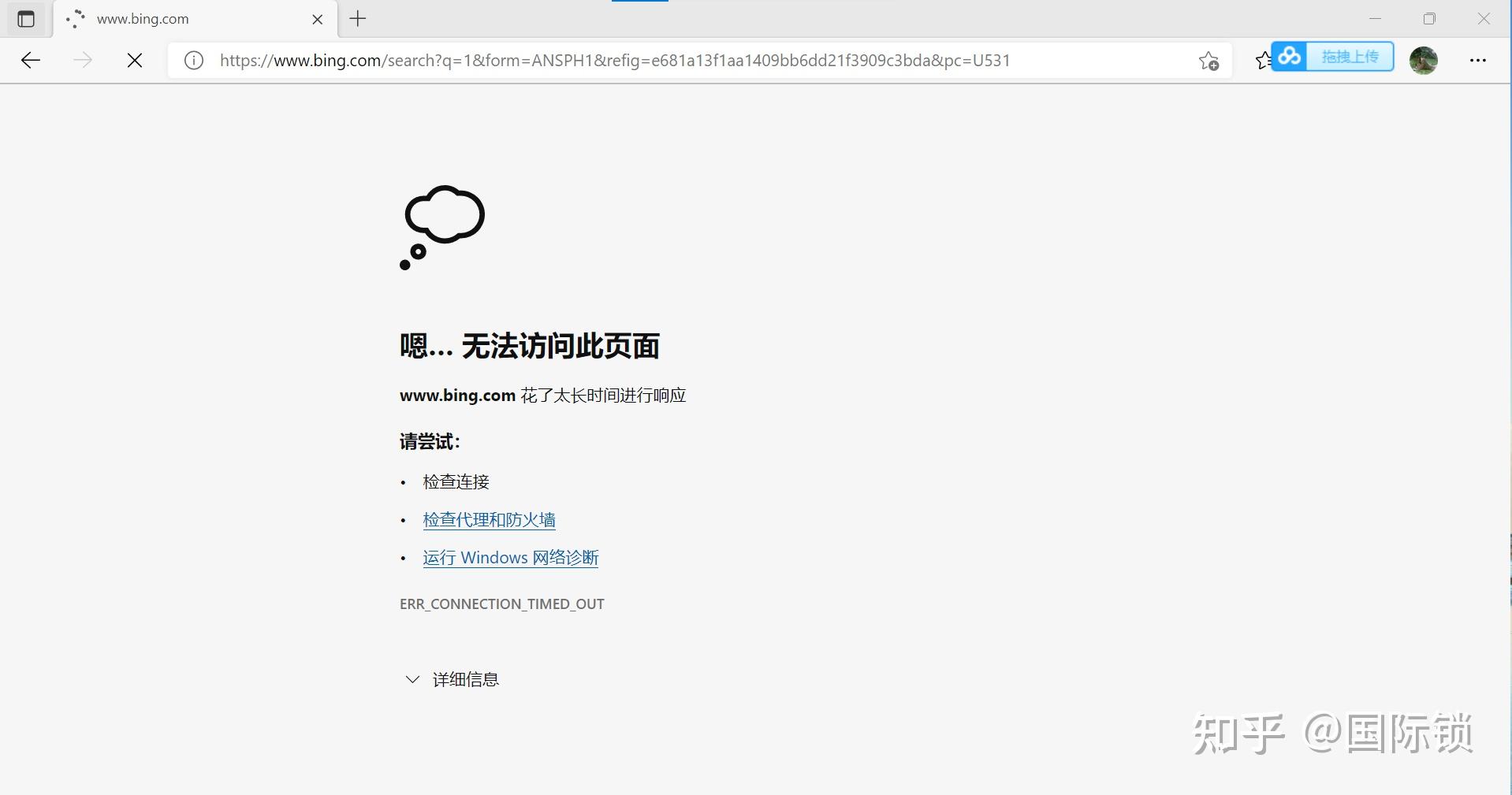Image resolution: width=1512 pixels, height=795 pixels.
Task: Stop loading the page
Action: tap(135, 61)
